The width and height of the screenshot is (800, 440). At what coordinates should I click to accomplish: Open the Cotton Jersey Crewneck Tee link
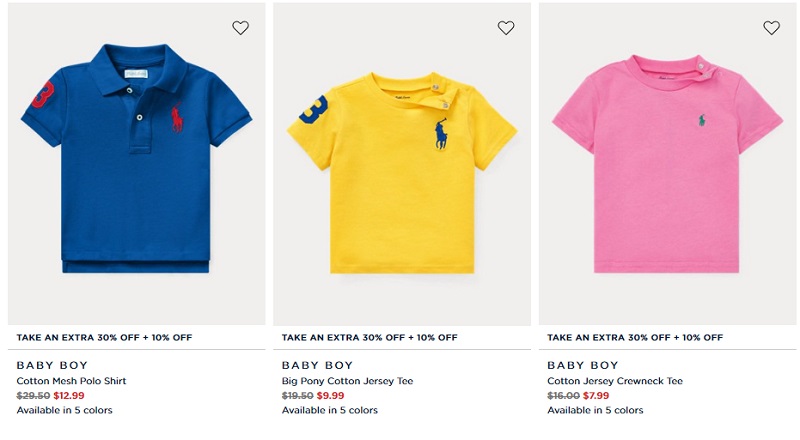tap(615, 381)
